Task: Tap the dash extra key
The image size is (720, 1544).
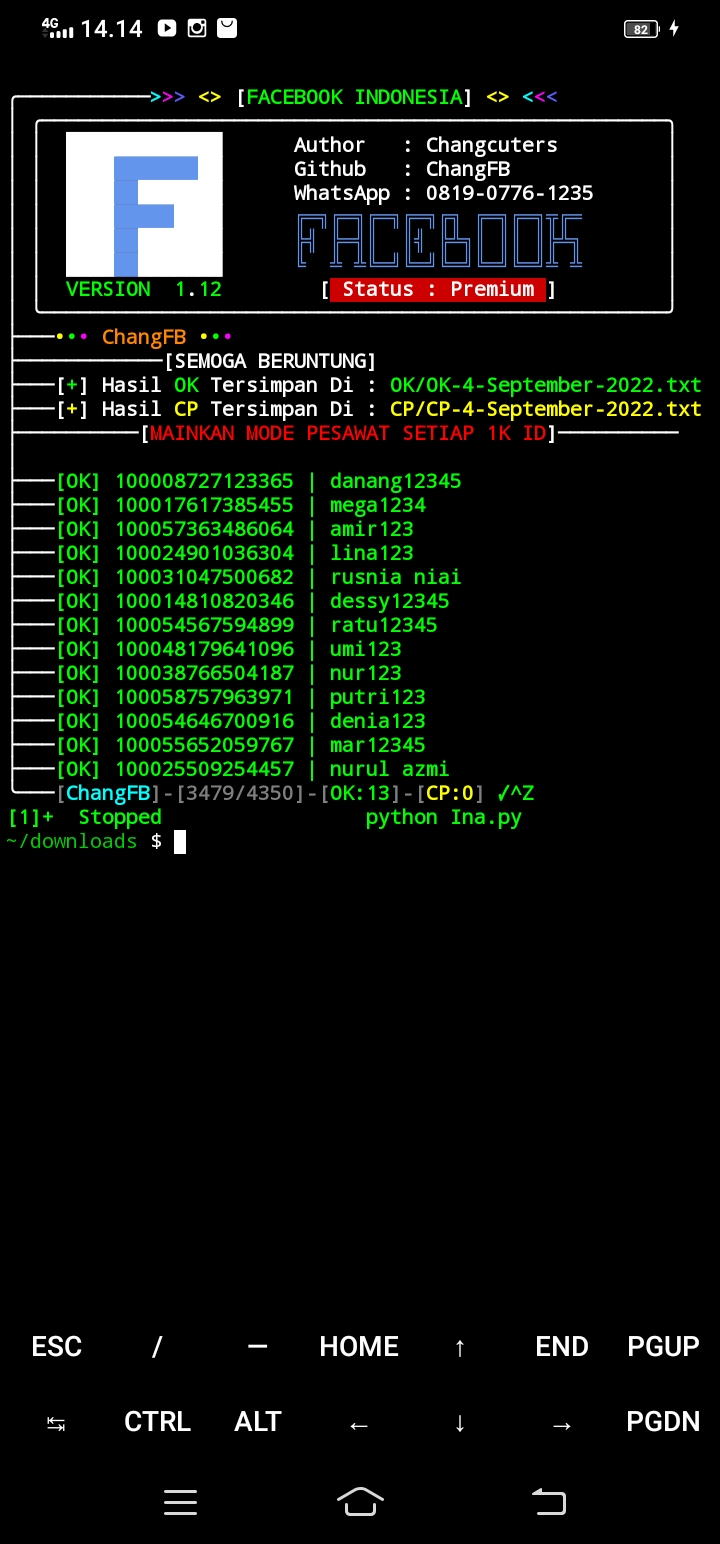Action: (257, 1347)
